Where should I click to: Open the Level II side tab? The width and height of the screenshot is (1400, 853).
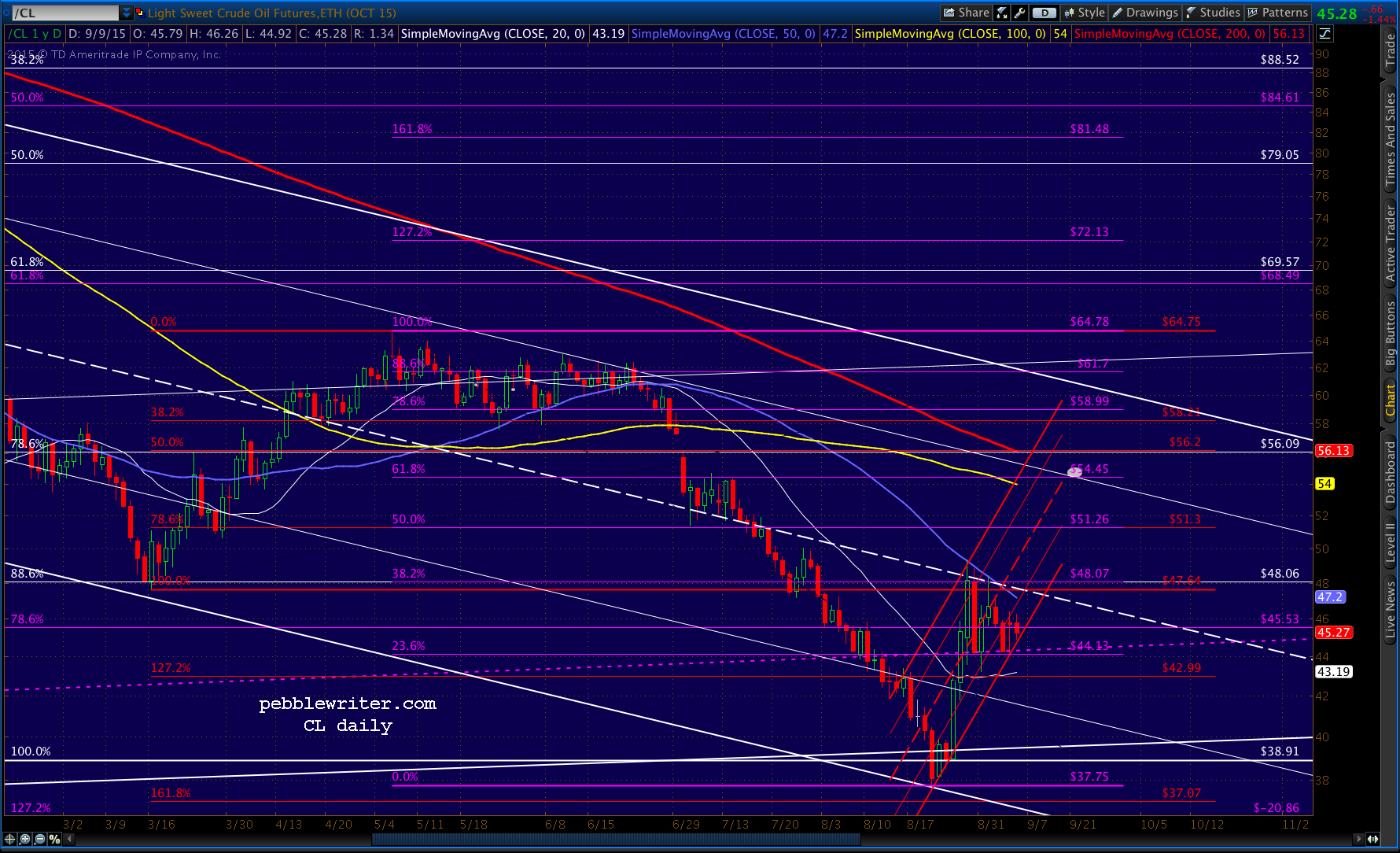tap(1391, 543)
